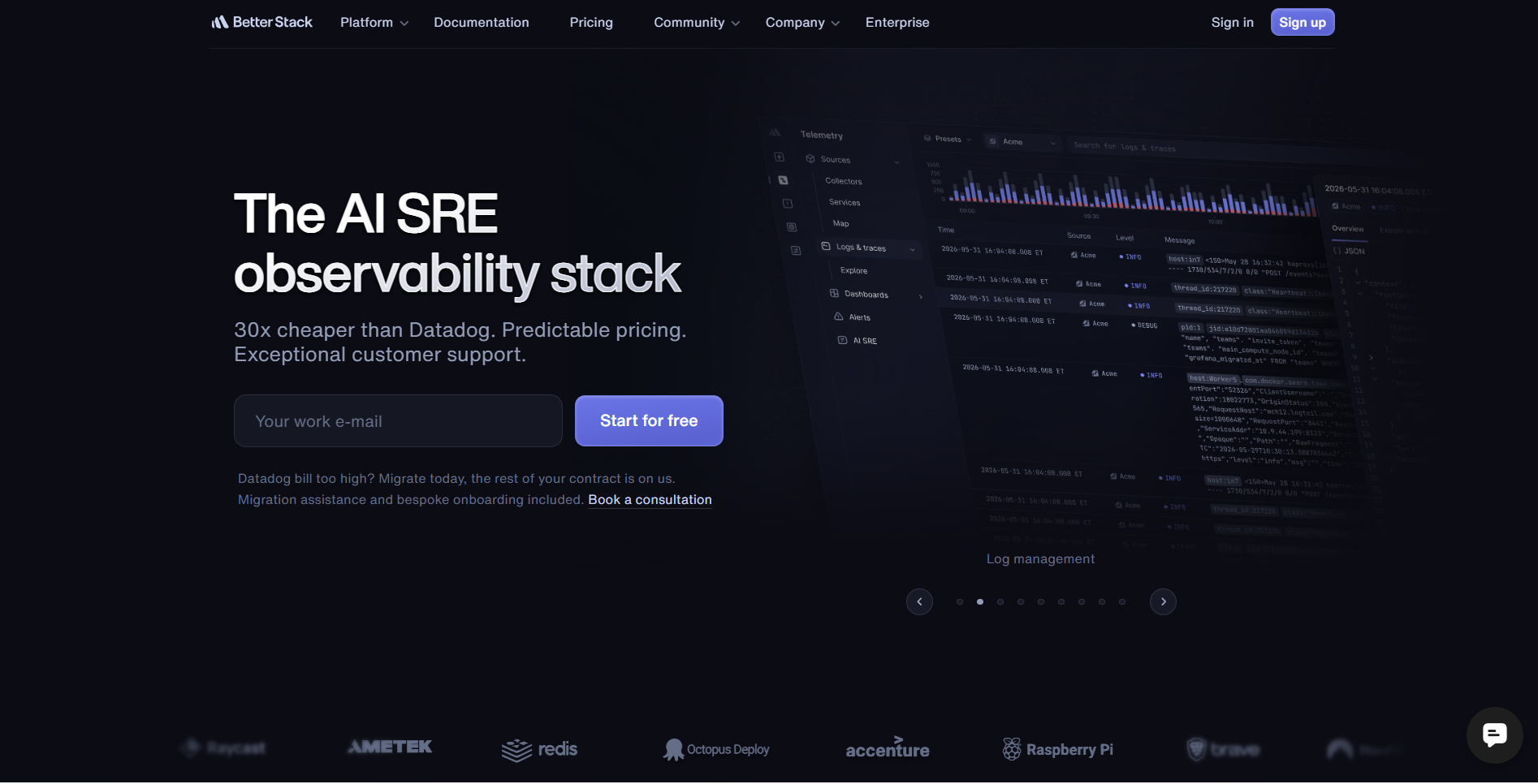This screenshot has height=784, width=1538.
Task: Open the live chat widget
Action: [x=1494, y=735]
